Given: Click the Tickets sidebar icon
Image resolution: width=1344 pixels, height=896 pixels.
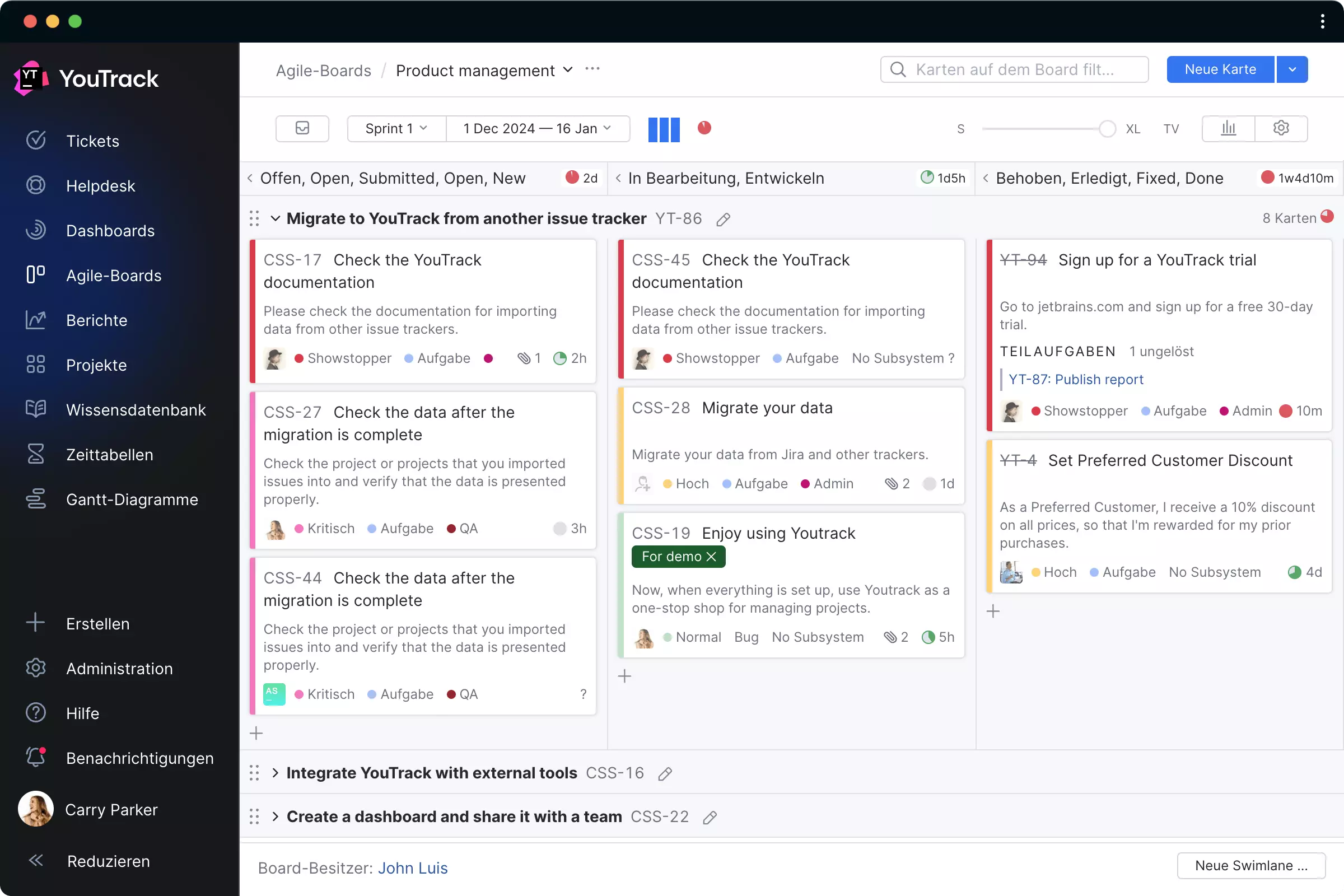Looking at the screenshot, I should [36, 140].
